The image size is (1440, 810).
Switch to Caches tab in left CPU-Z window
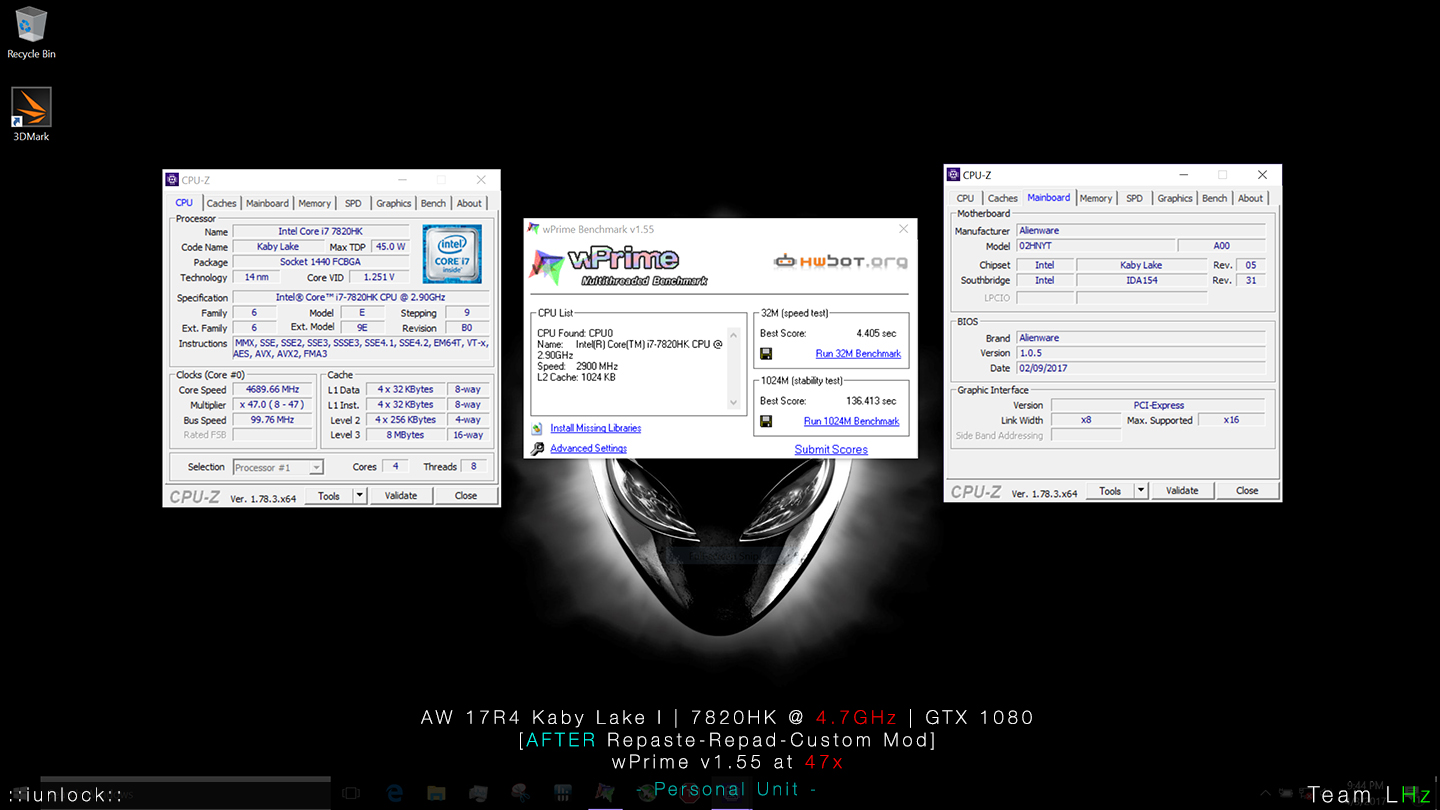pyautogui.click(x=221, y=203)
